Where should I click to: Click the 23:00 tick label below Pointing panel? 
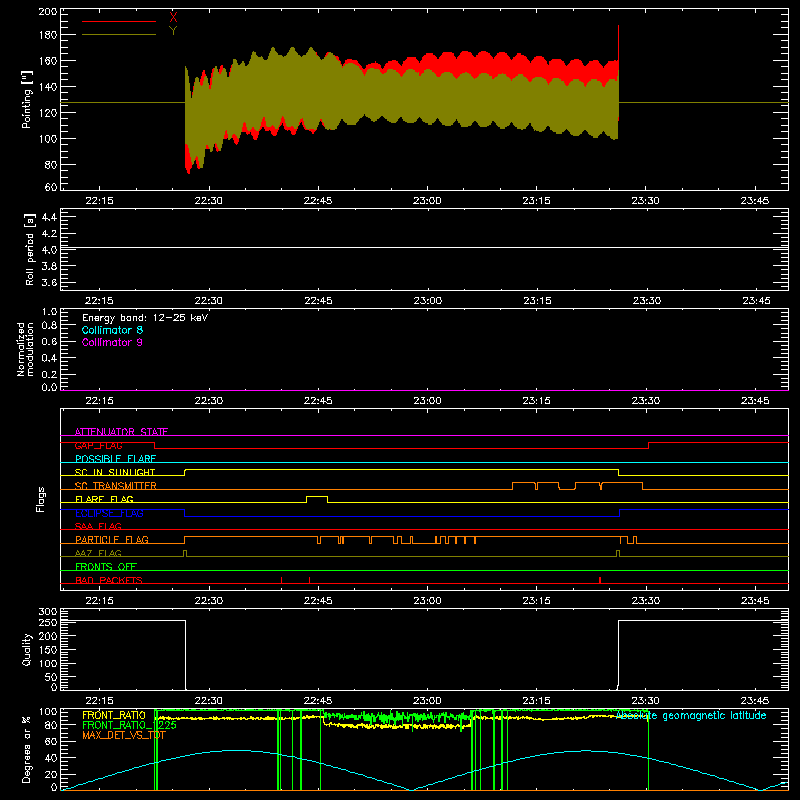[x=427, y=201]
